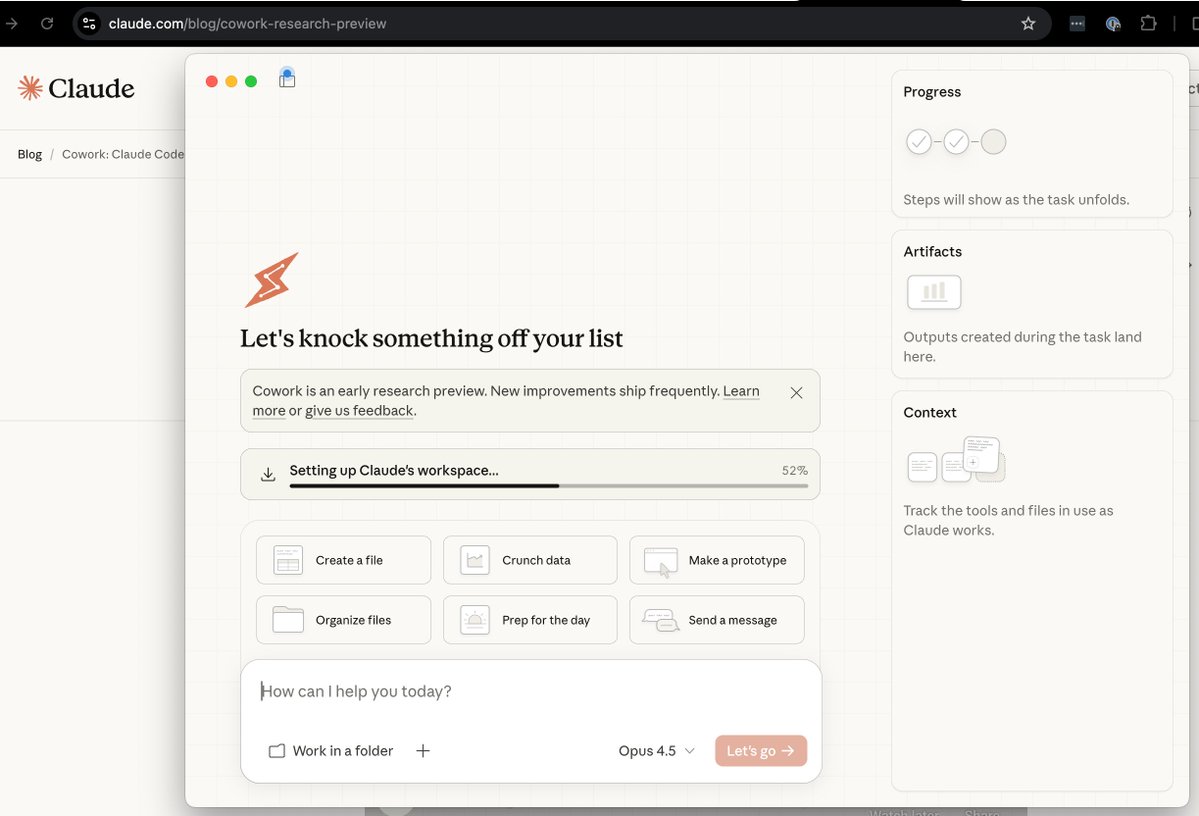Click the Artifacts bar chart icon
Viewport: 1199px width, 816px height.
coord(934,292)
